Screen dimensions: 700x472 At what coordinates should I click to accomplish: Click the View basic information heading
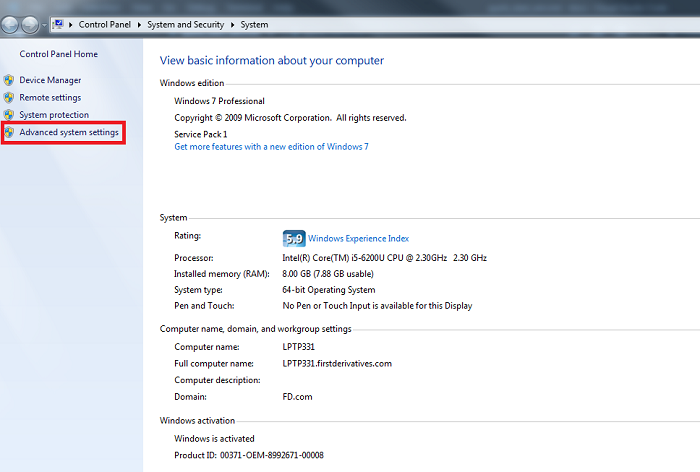coord(272,60)
